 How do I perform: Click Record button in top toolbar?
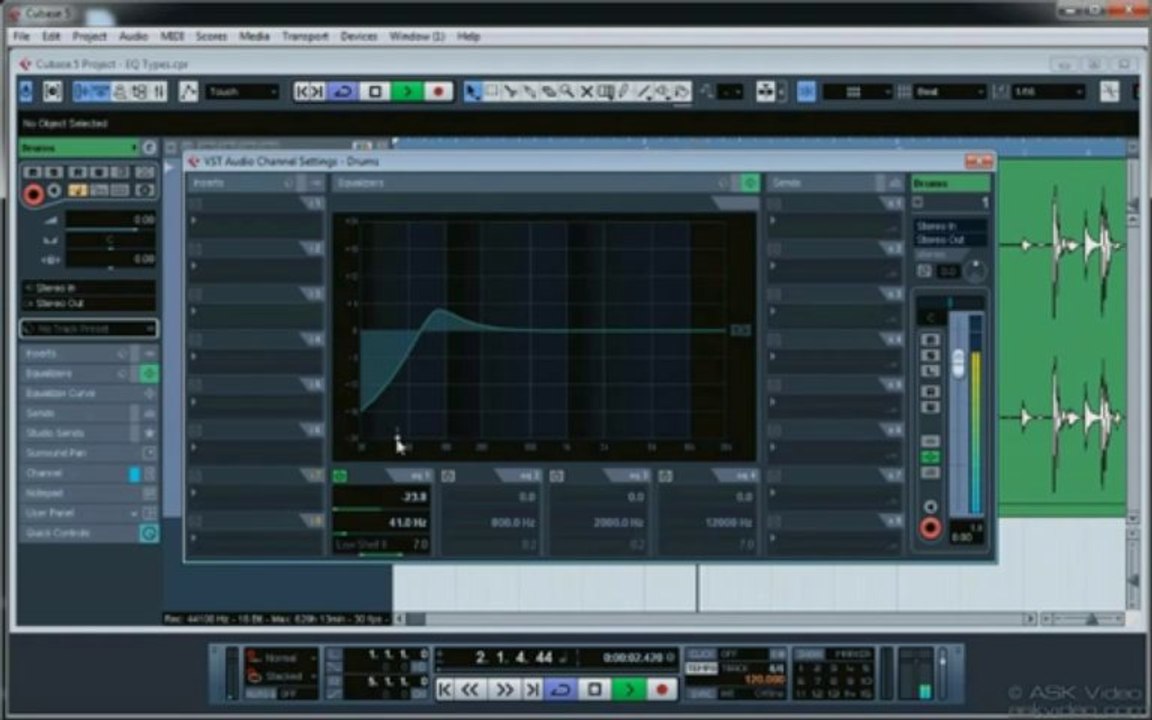(x=439, y=91)
